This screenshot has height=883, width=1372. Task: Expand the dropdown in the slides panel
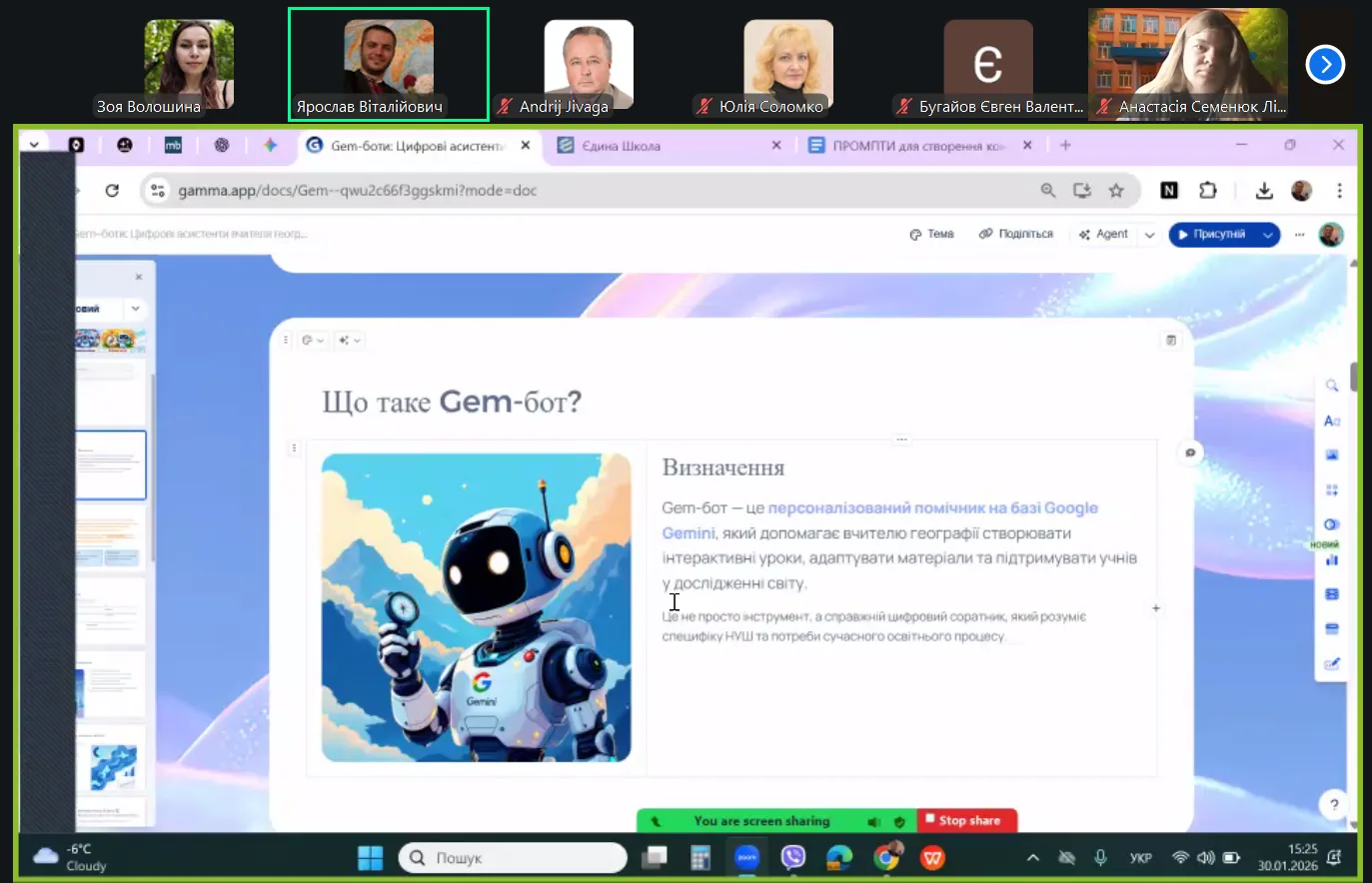point(135,309)
